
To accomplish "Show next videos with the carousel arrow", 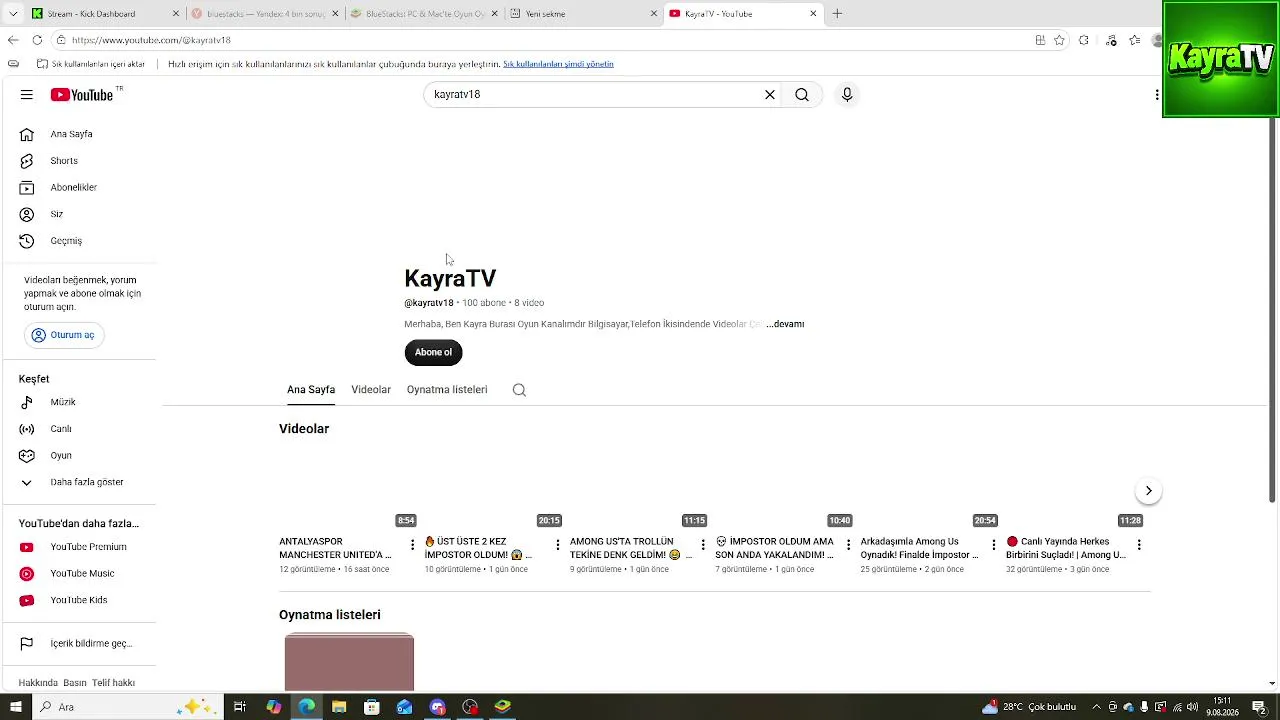I will (x=1148, y=491).
